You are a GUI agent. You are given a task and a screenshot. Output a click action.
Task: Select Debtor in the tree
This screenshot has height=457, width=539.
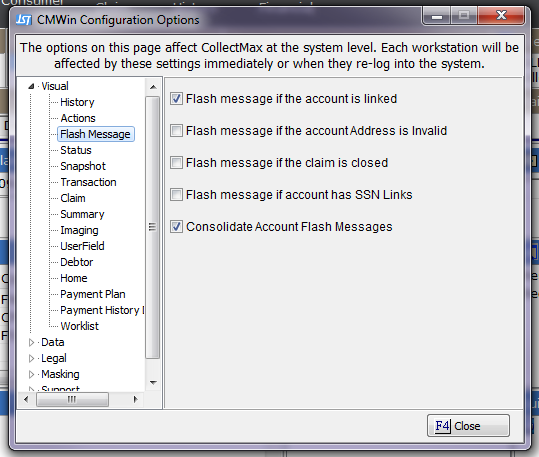76,262
